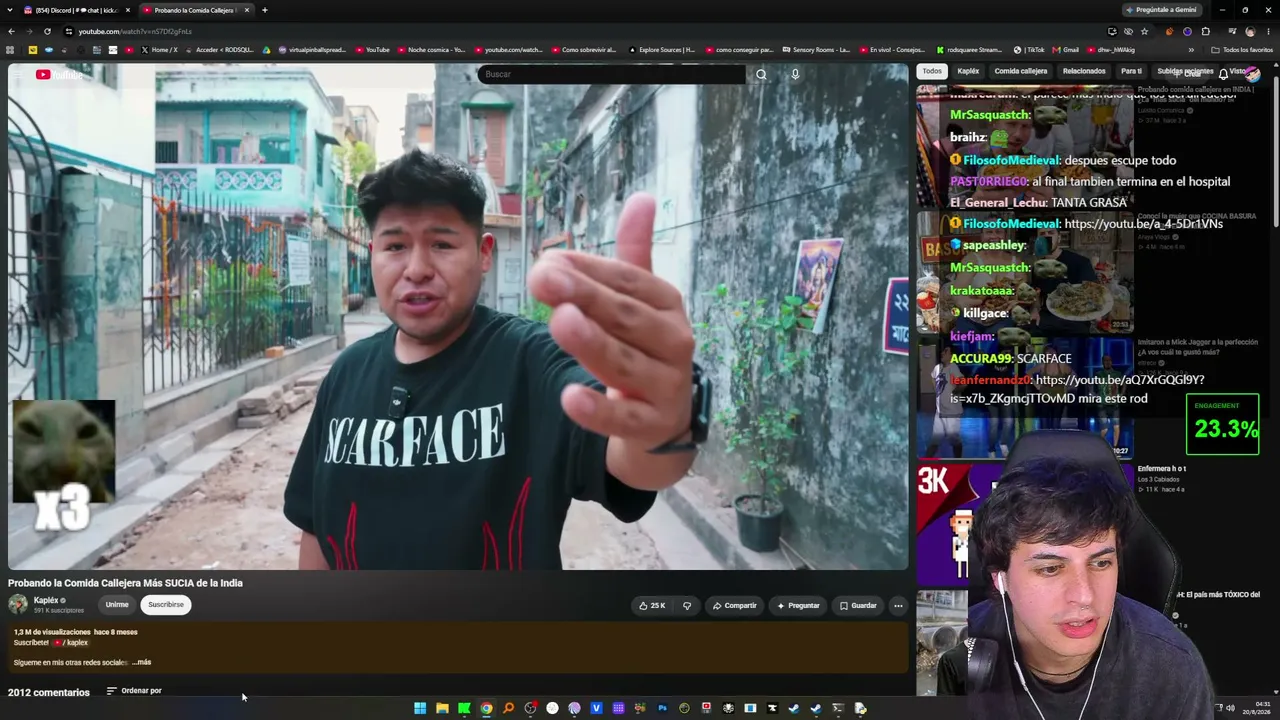Open the YouTube logo home link

pos(60,74)
